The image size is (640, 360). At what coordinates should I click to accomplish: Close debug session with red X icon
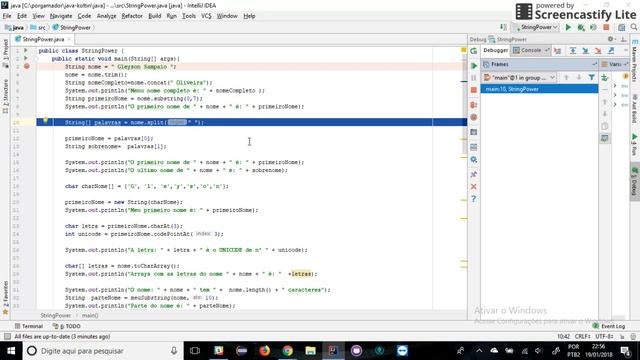(473, 187)
